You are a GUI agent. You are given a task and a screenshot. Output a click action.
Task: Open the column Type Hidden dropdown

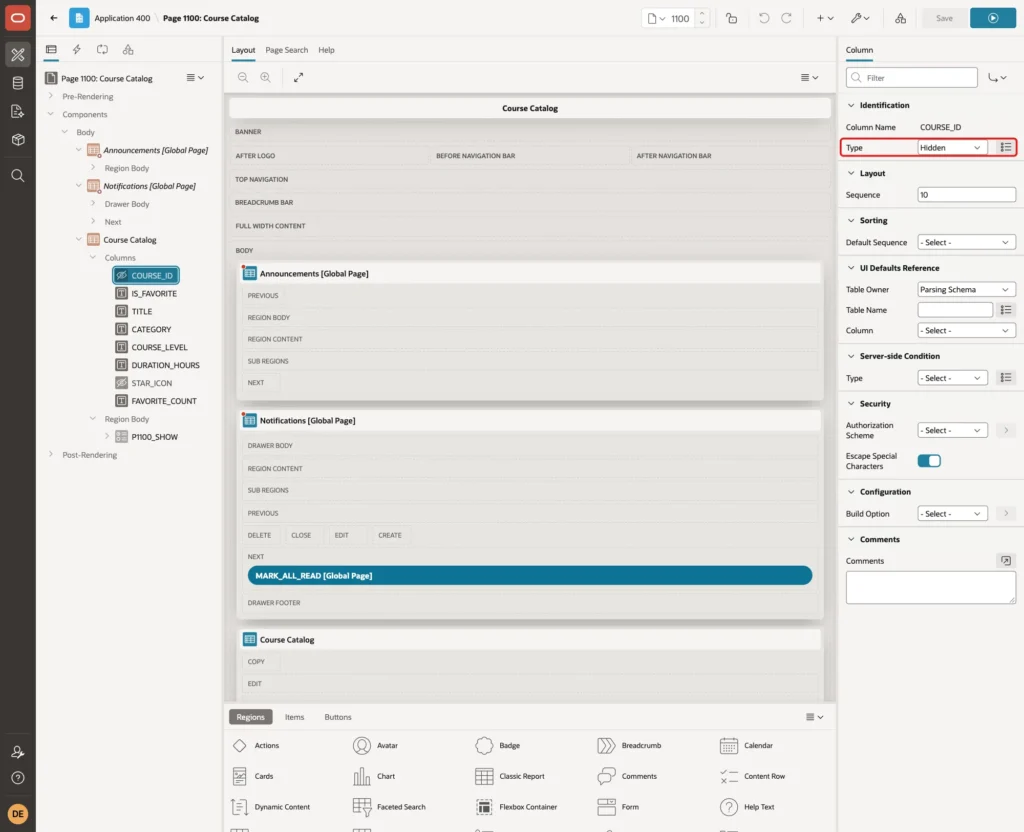point(952,148)
